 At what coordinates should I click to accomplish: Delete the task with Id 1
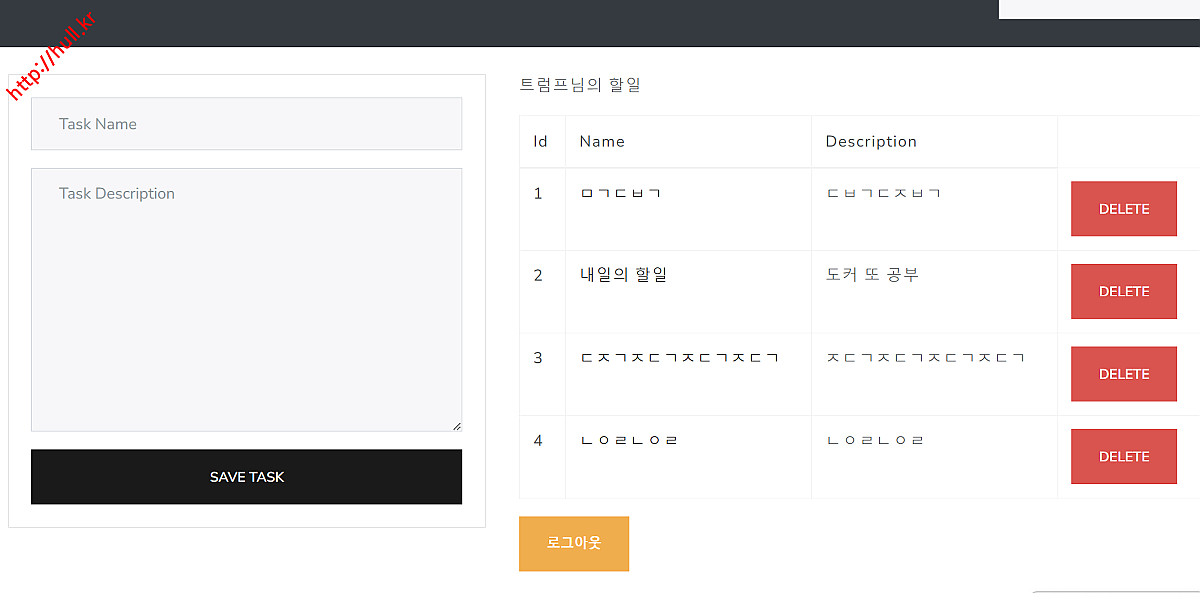(1123, 209)
